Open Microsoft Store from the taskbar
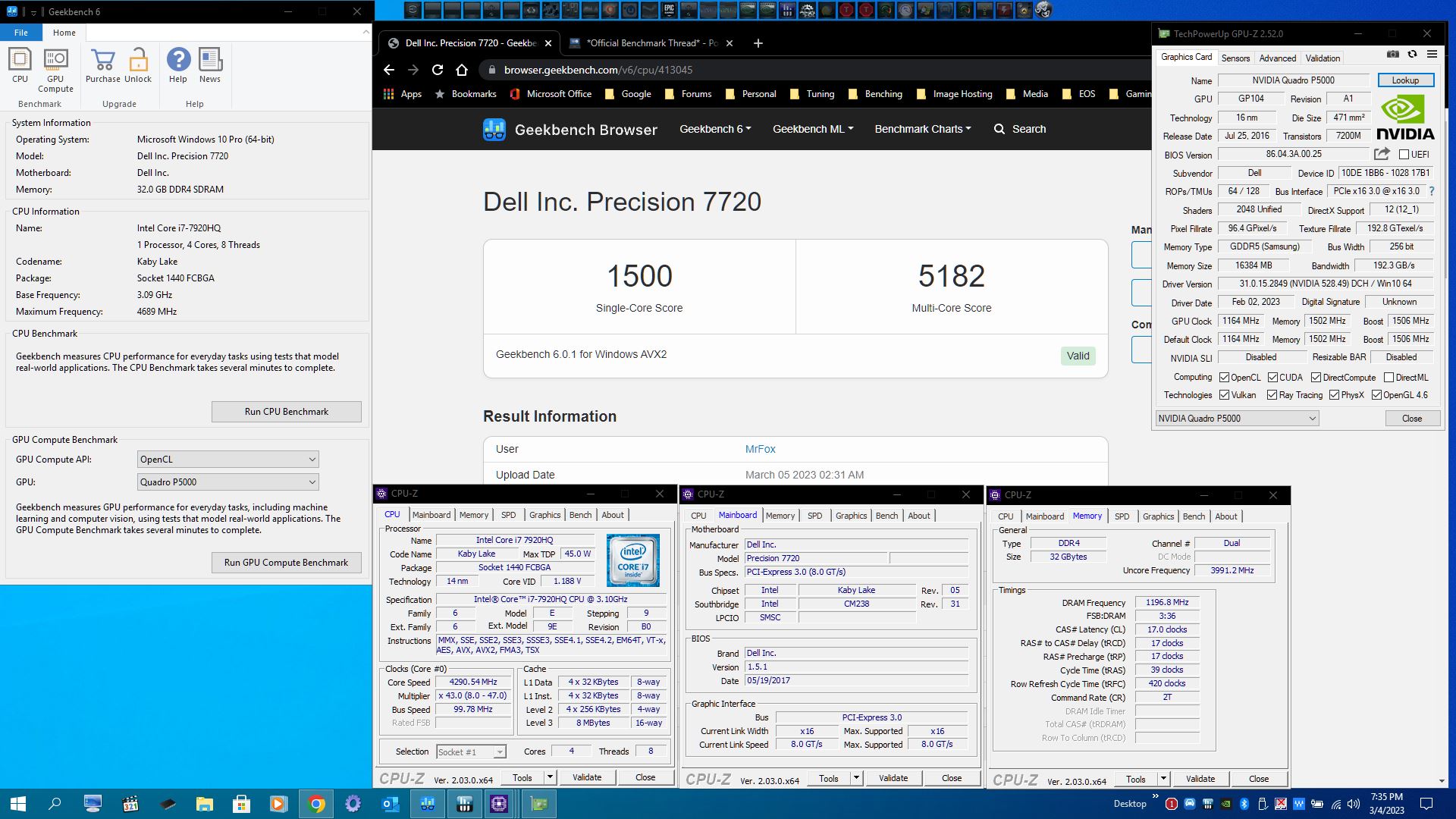Viewport: 1456px width, 819px height. pyautogui.click(x=242, y=804)
